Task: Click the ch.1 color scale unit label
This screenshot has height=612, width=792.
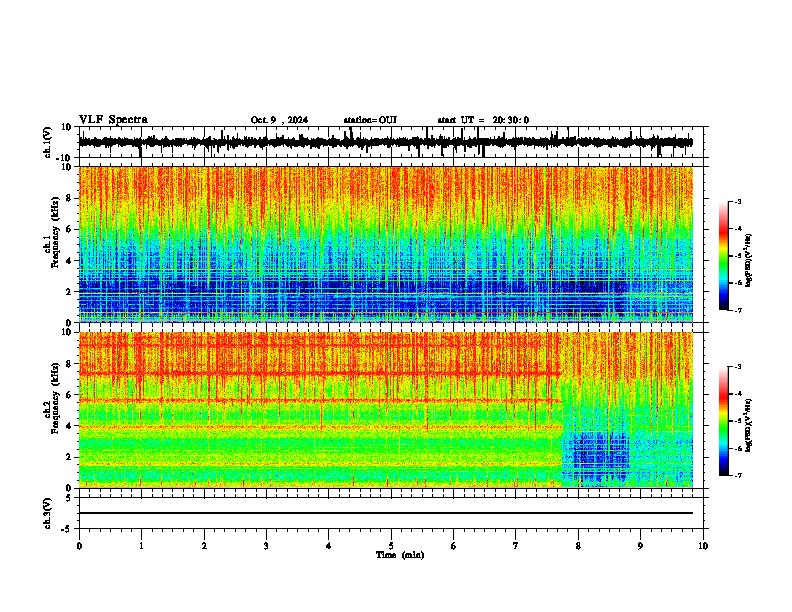Action: point(749,261)
